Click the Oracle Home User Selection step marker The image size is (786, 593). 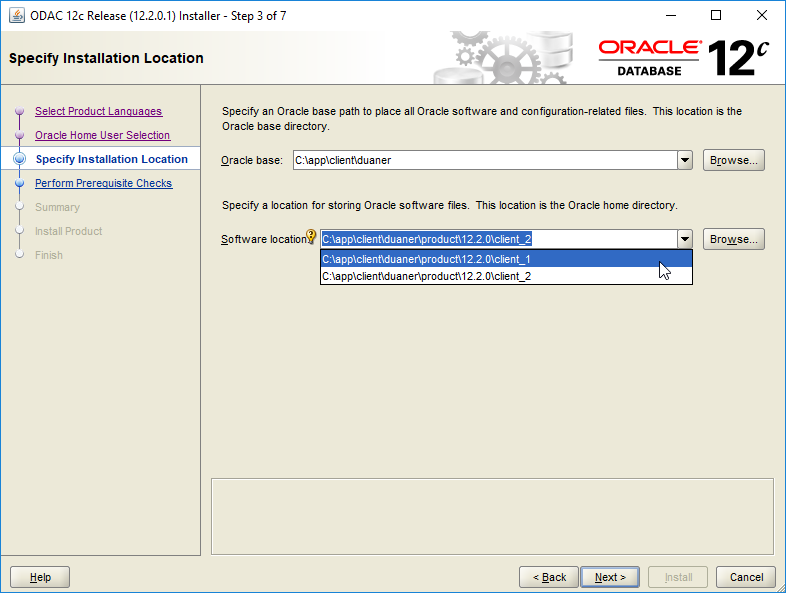click(x=20, y=135)
